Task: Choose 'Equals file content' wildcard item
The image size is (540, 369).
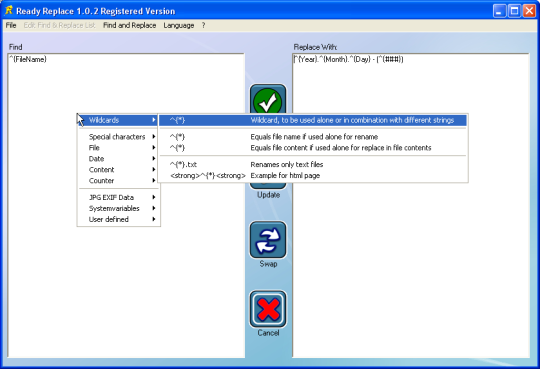Action: point(313,148)
